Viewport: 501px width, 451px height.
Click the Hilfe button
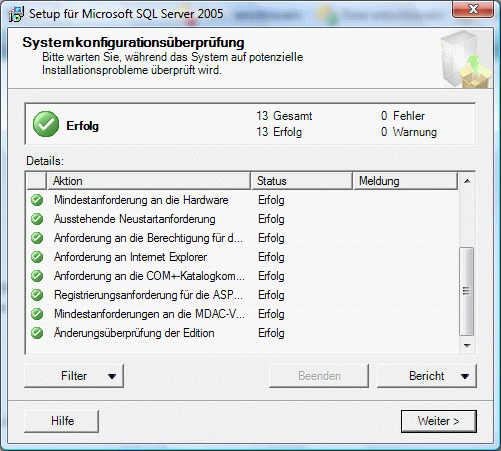[62, 421]
